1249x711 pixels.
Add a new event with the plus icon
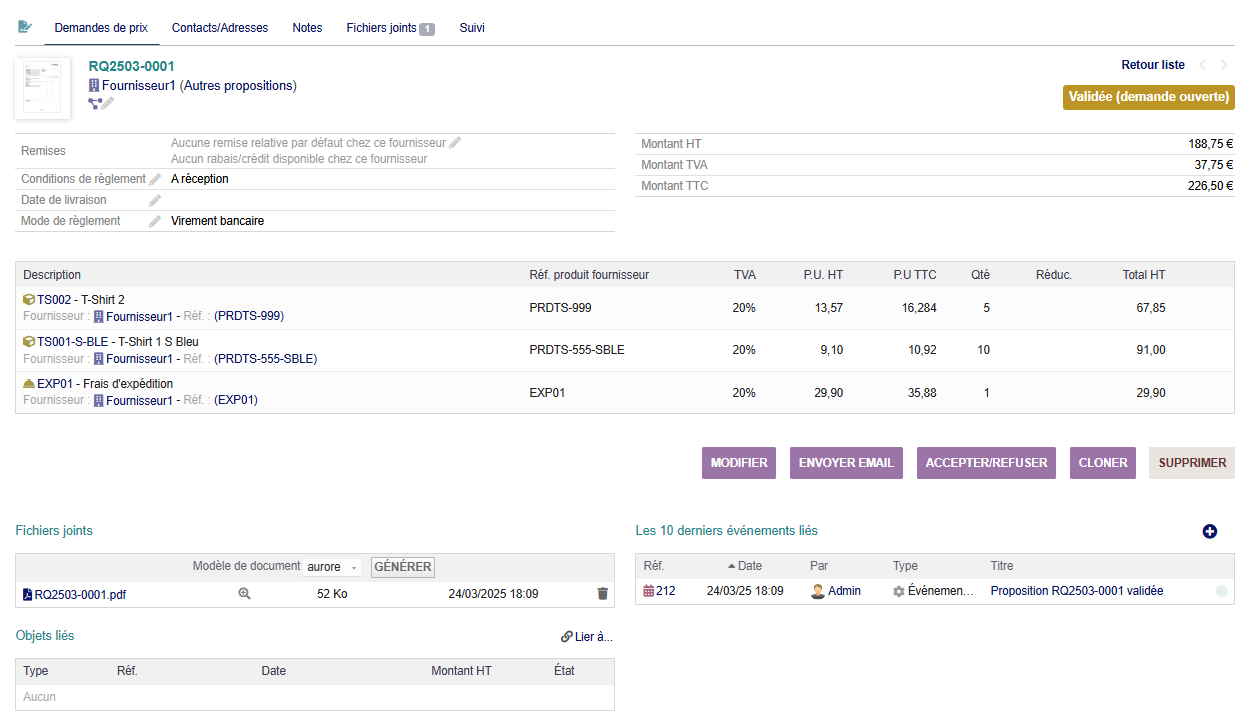click(1209, 532)
